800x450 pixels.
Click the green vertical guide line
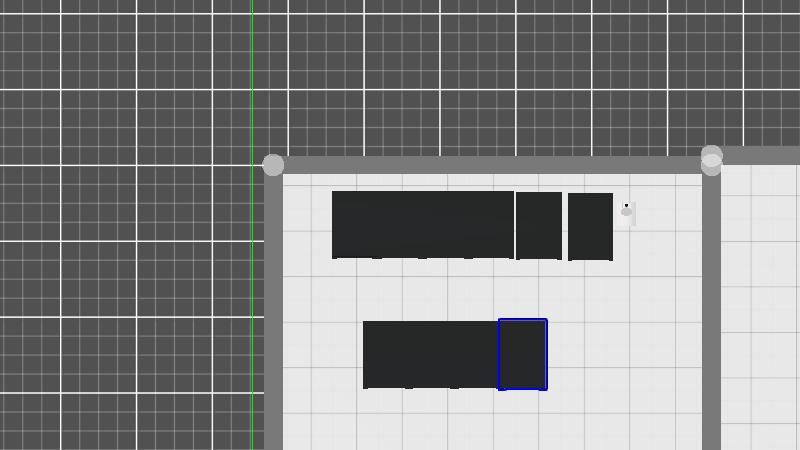click(252, 80)
